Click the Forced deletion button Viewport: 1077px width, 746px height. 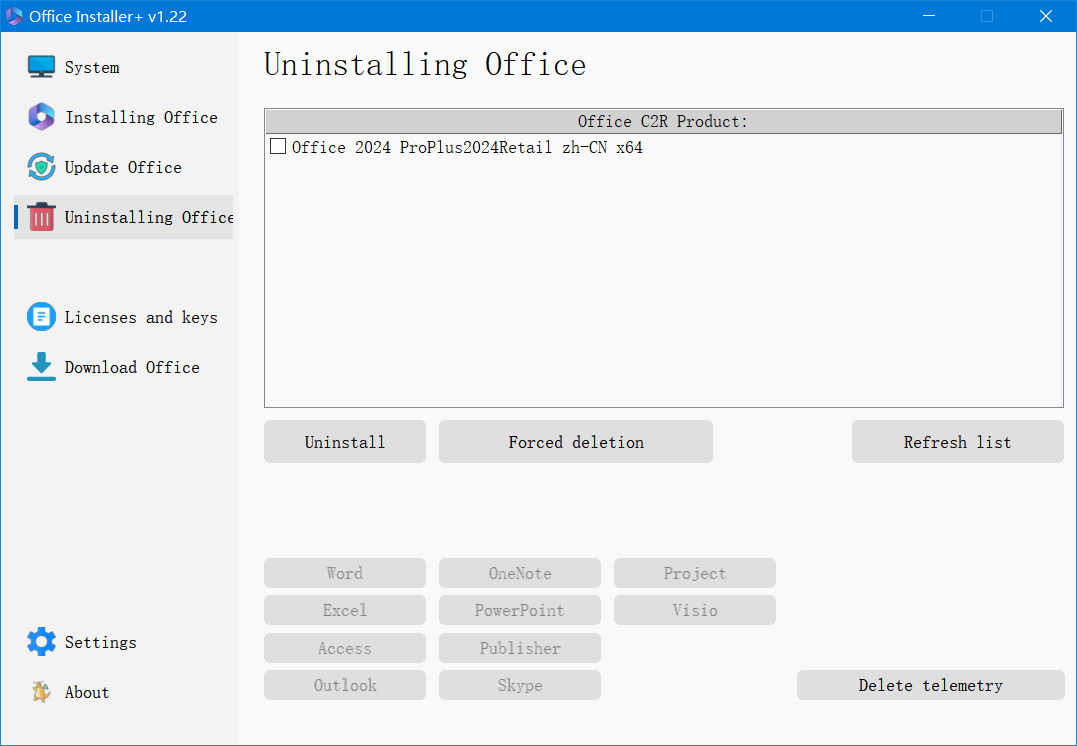click(x=576, y=442)
